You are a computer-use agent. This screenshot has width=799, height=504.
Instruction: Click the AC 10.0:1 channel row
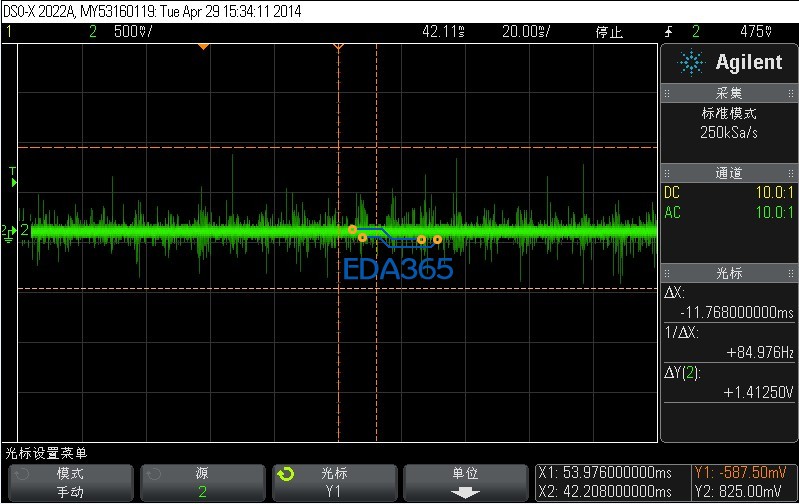click(729, 213)
